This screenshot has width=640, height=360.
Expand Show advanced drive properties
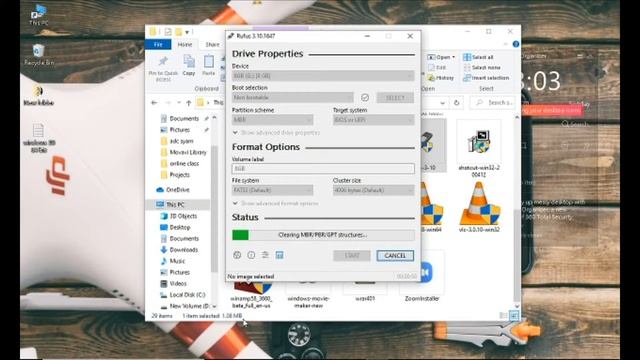click(276, 133)
